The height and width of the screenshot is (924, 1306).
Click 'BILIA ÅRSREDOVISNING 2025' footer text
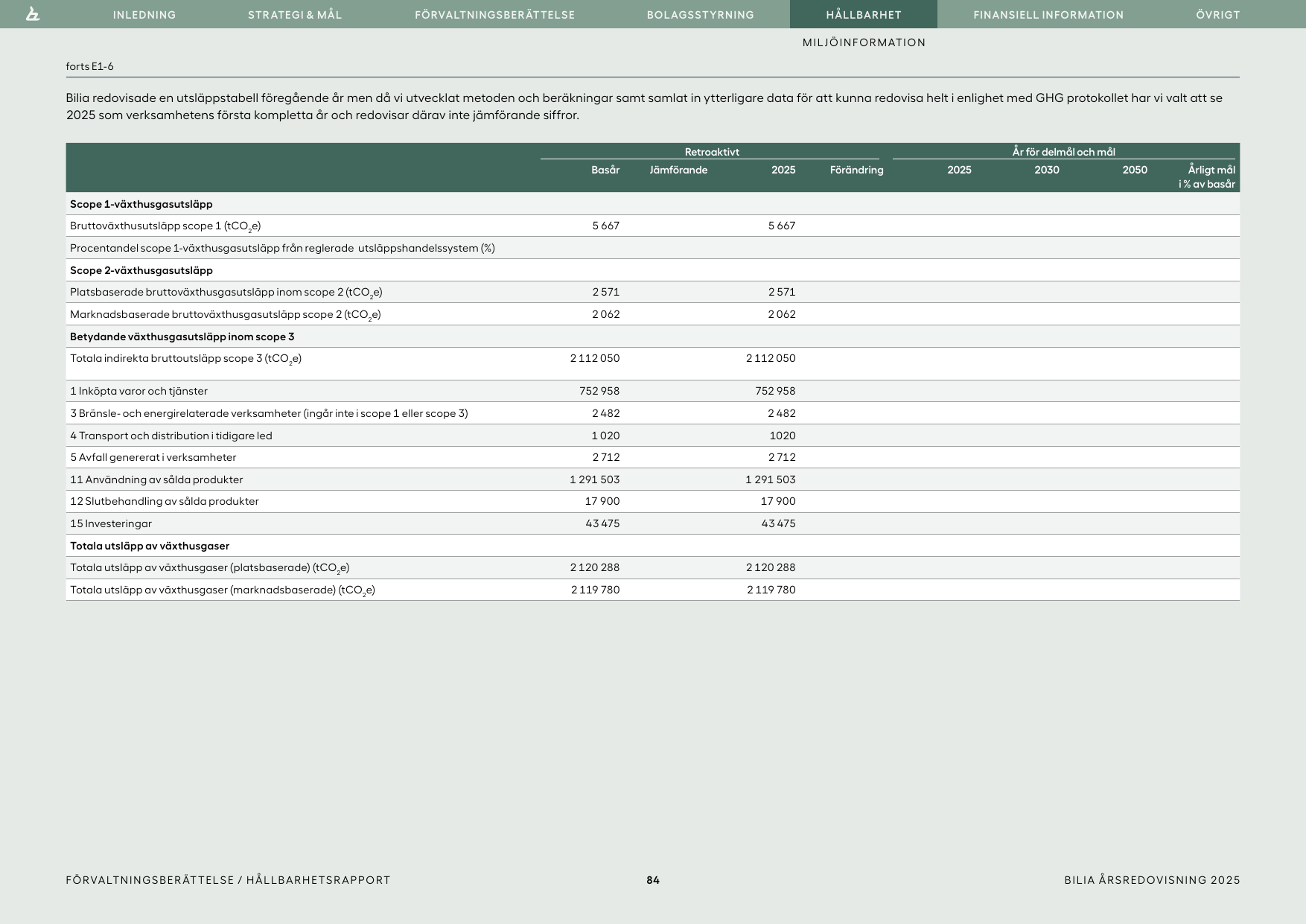click(1152, 880)
